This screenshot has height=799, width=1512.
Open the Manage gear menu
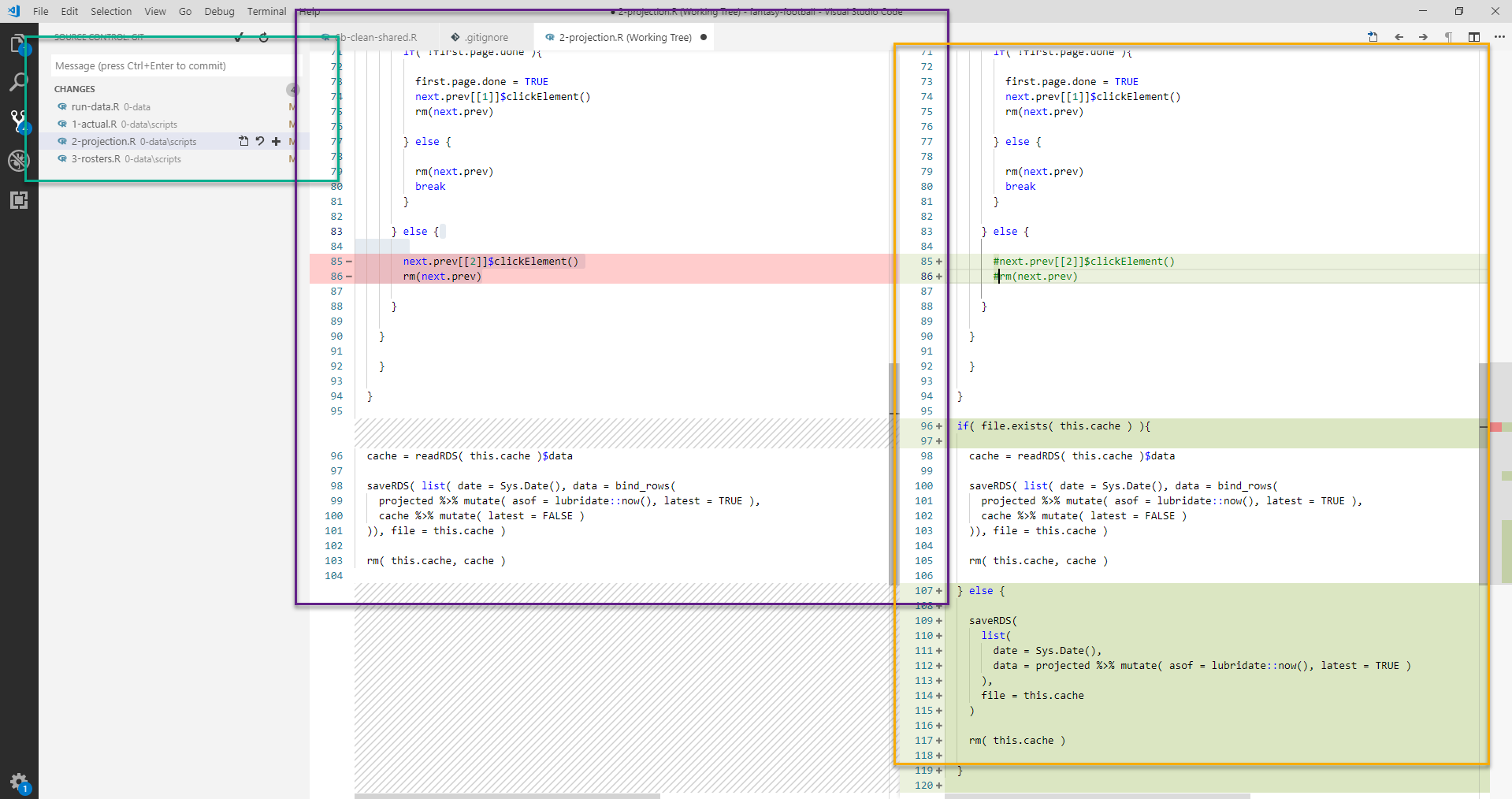pyautogui.click(x=18, y=782)
